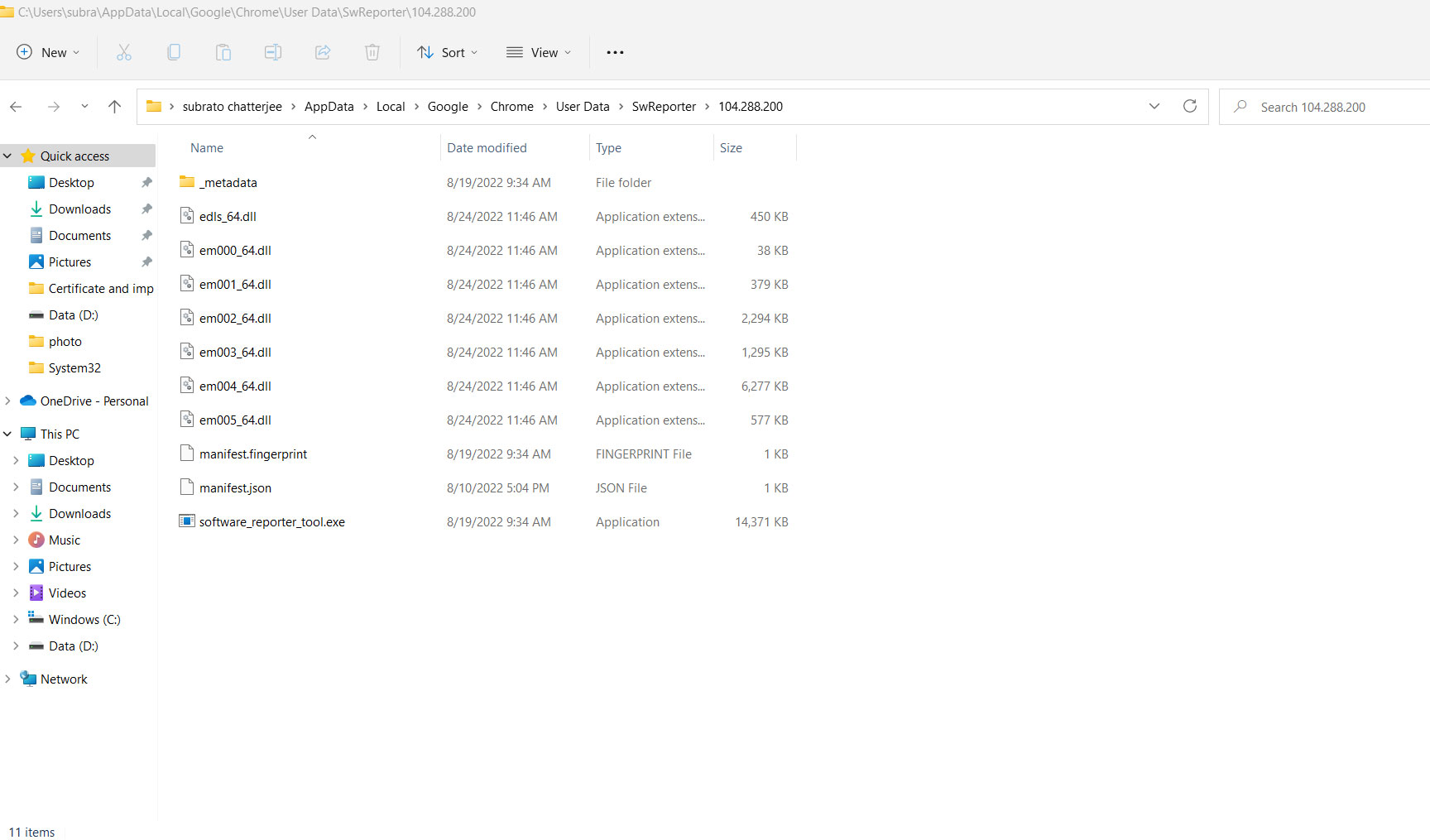
Task: Expand the Network tree node
Action: (8, 679)
